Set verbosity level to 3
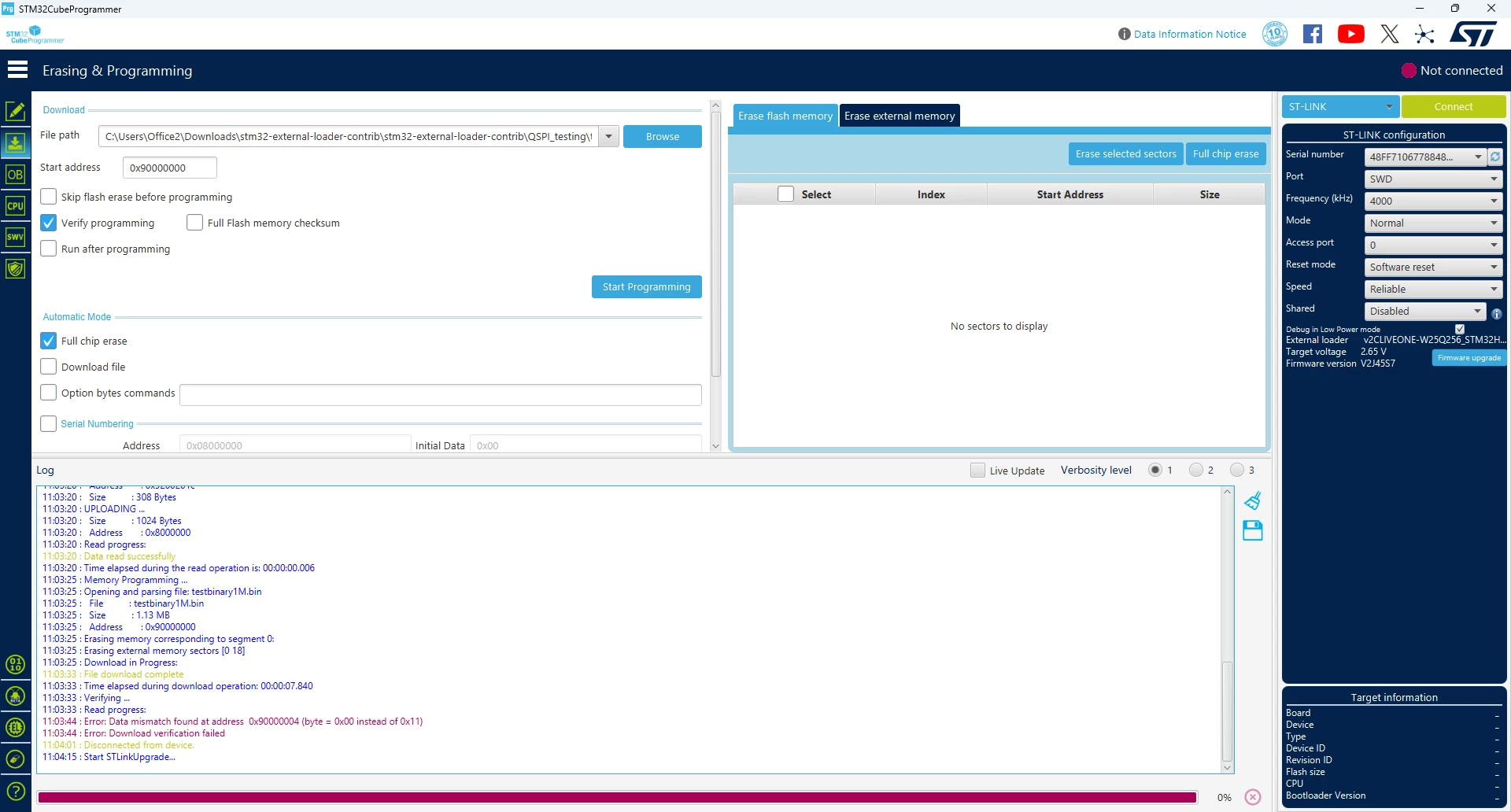The width and height of the screenshot is (1511, 812). click(x=1237, y=470)
